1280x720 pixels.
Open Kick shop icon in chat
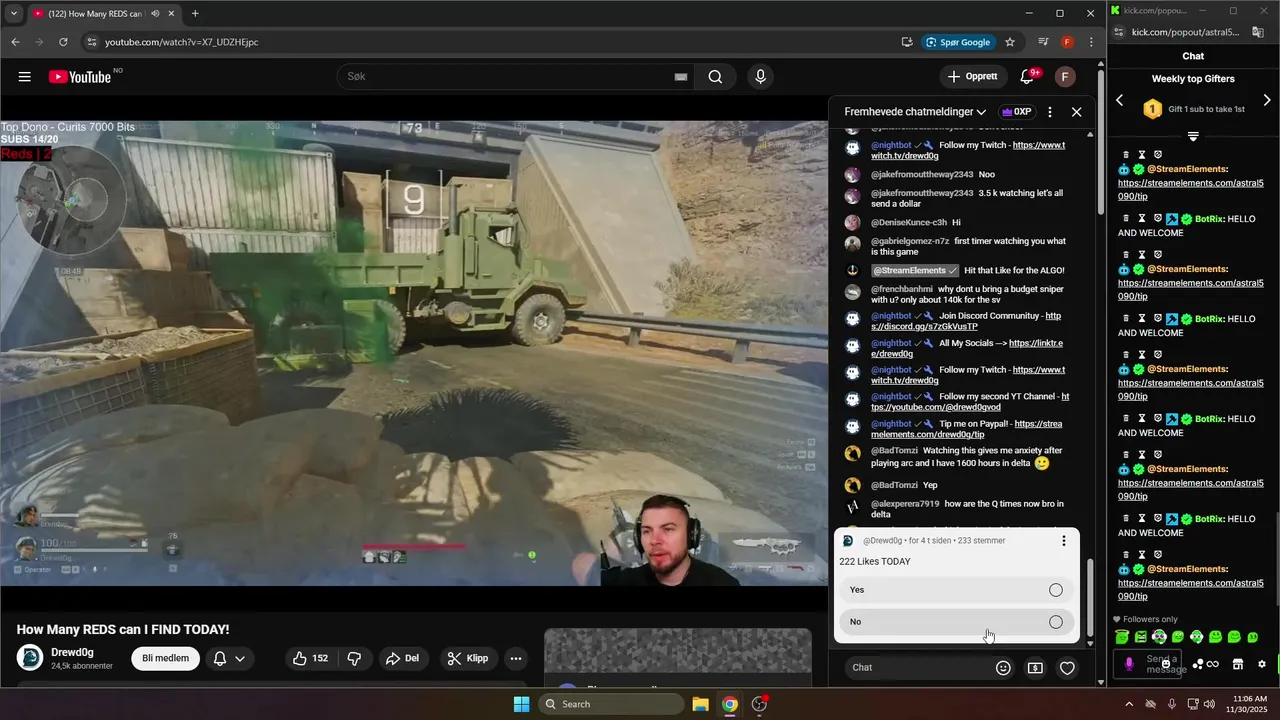[x=1237, y=664]
